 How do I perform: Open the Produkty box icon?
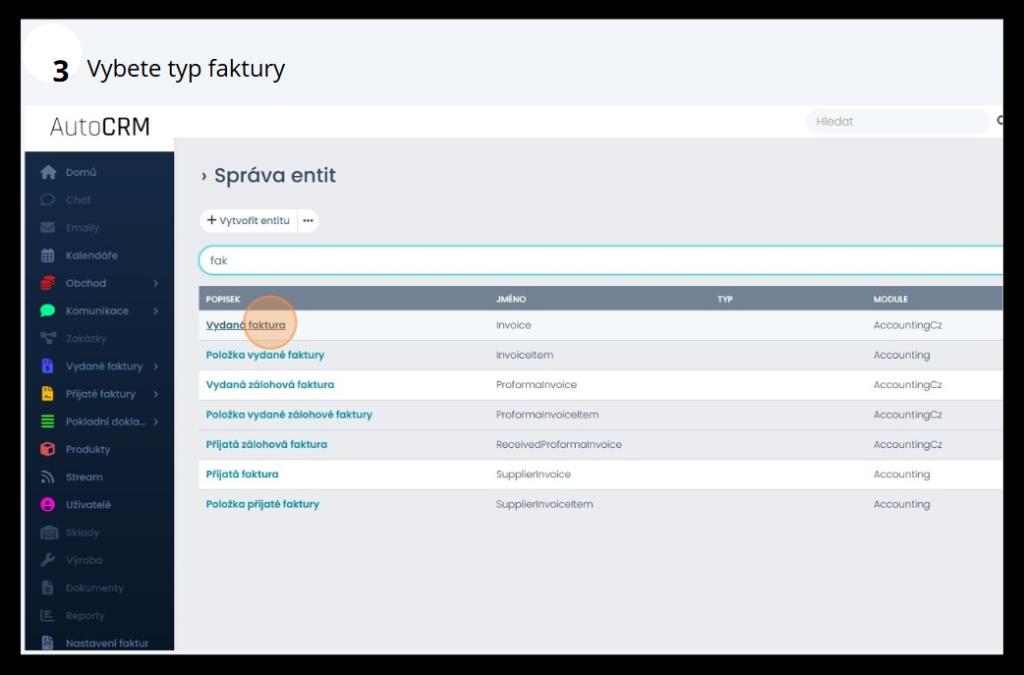[48, 449]
